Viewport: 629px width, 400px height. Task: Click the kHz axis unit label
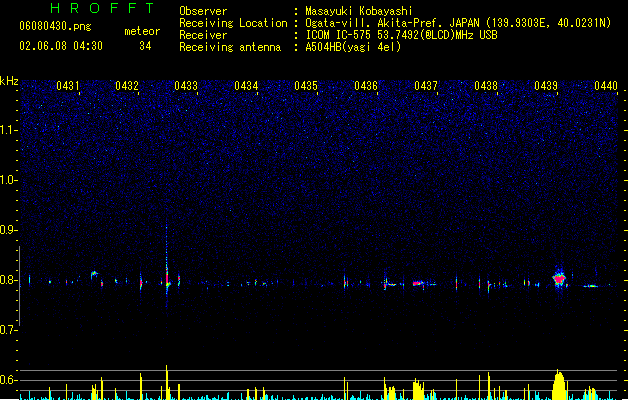coord(9,81)
